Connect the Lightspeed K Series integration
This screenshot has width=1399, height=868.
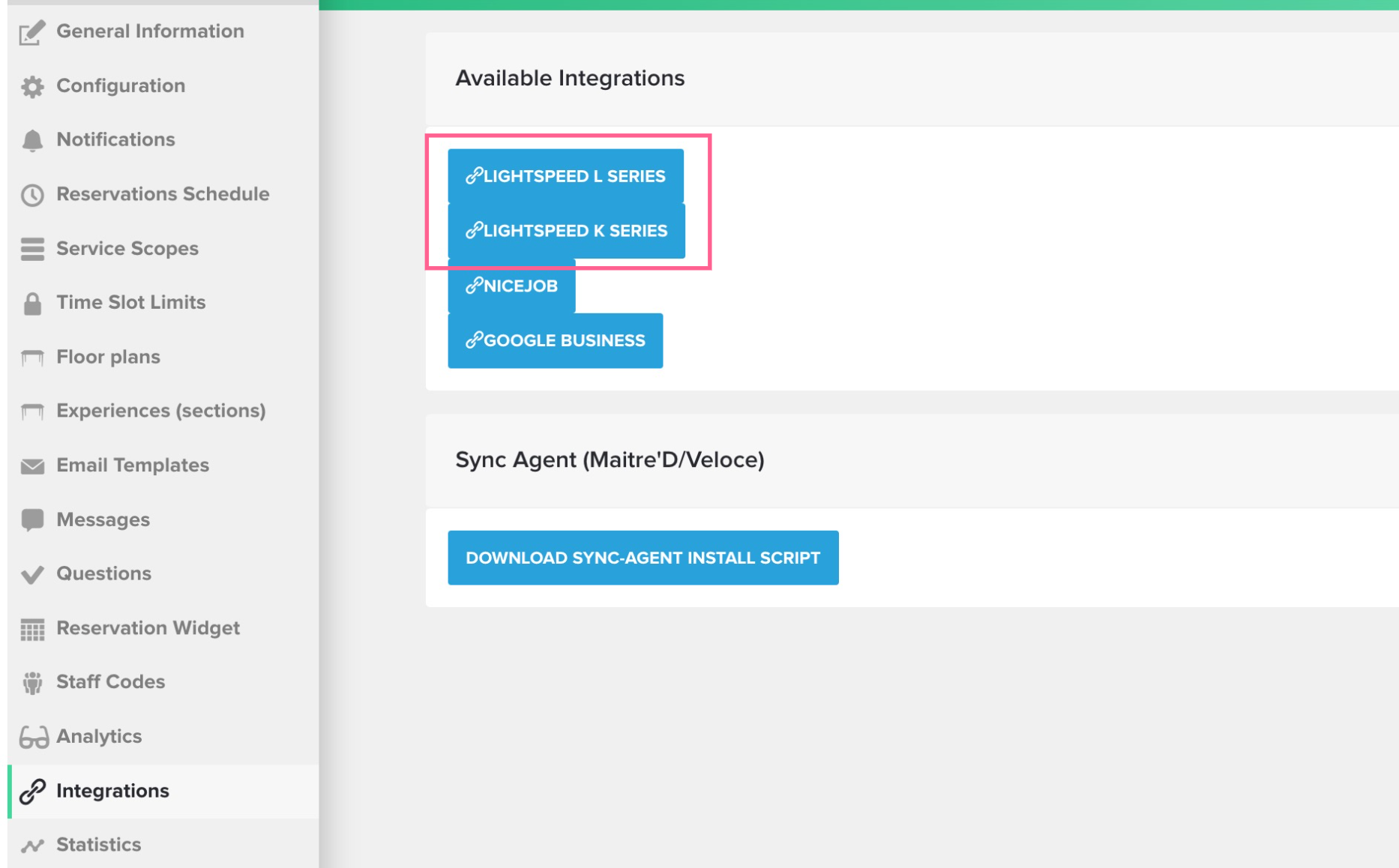tap(566, 230)
